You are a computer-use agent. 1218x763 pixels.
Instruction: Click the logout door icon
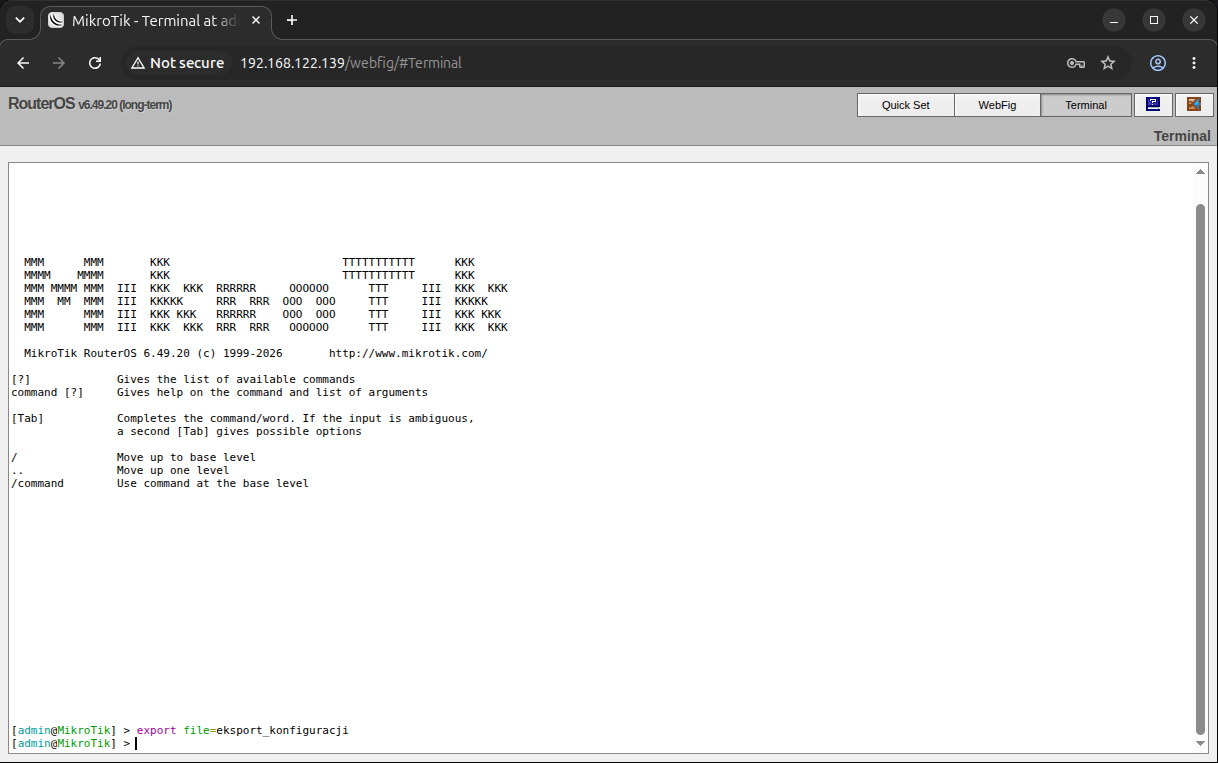(1193, 105)
